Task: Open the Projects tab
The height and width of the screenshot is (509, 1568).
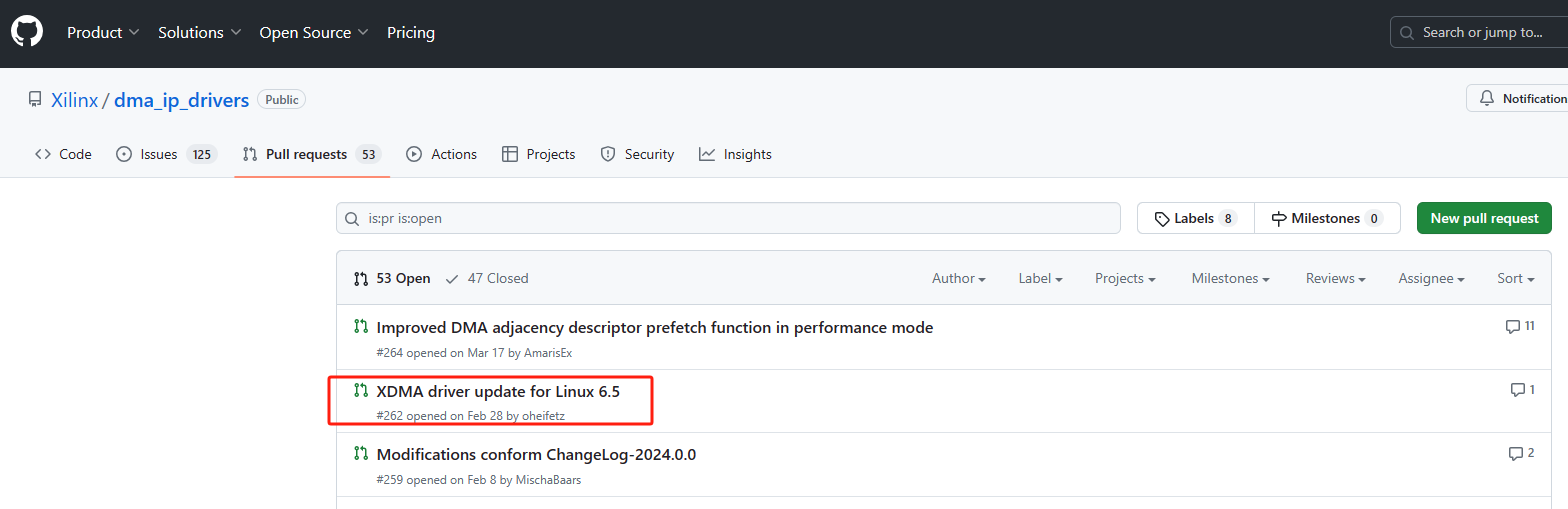Action: (538, 154)
